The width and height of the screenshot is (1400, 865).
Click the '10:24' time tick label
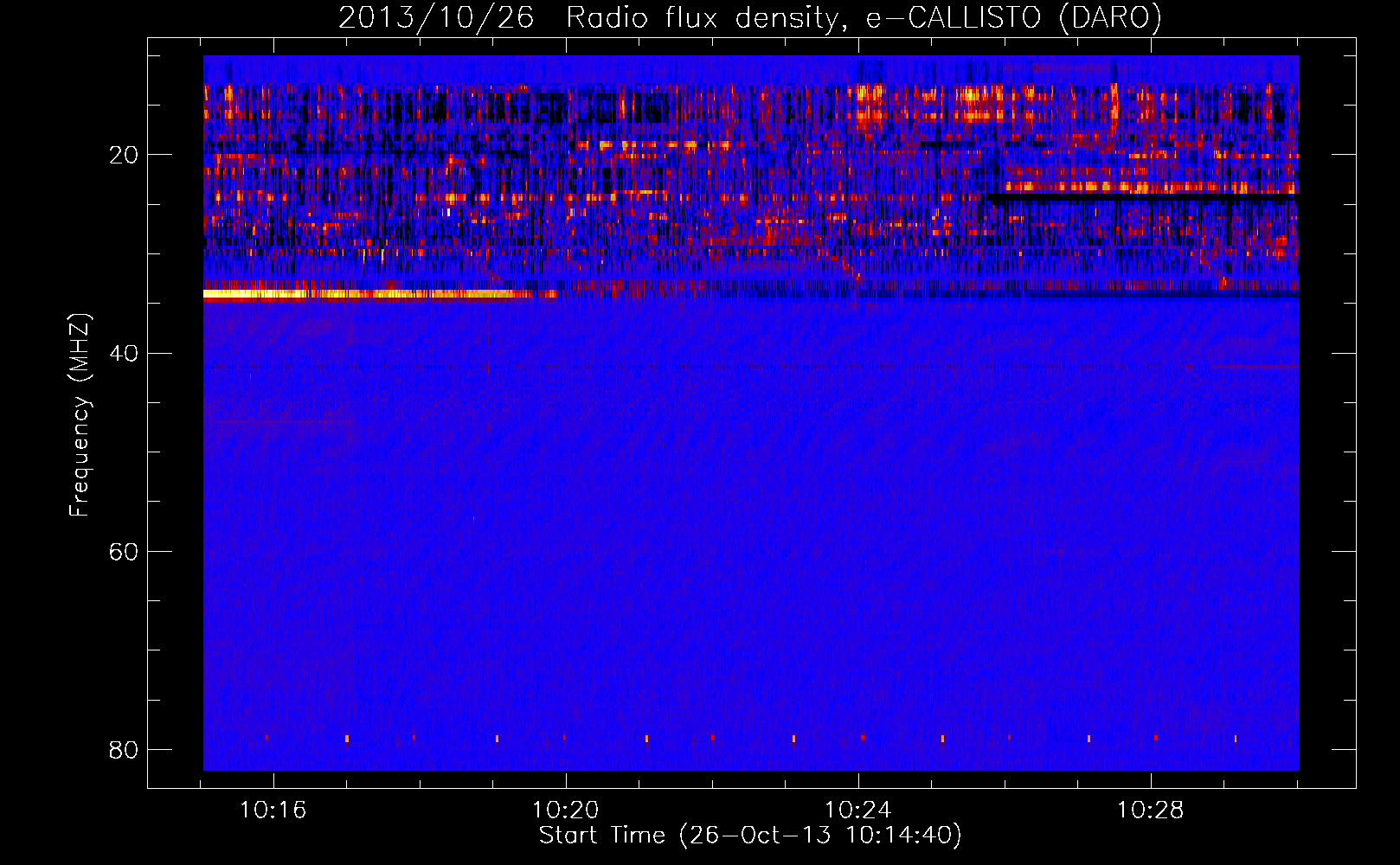pos(858,811)
